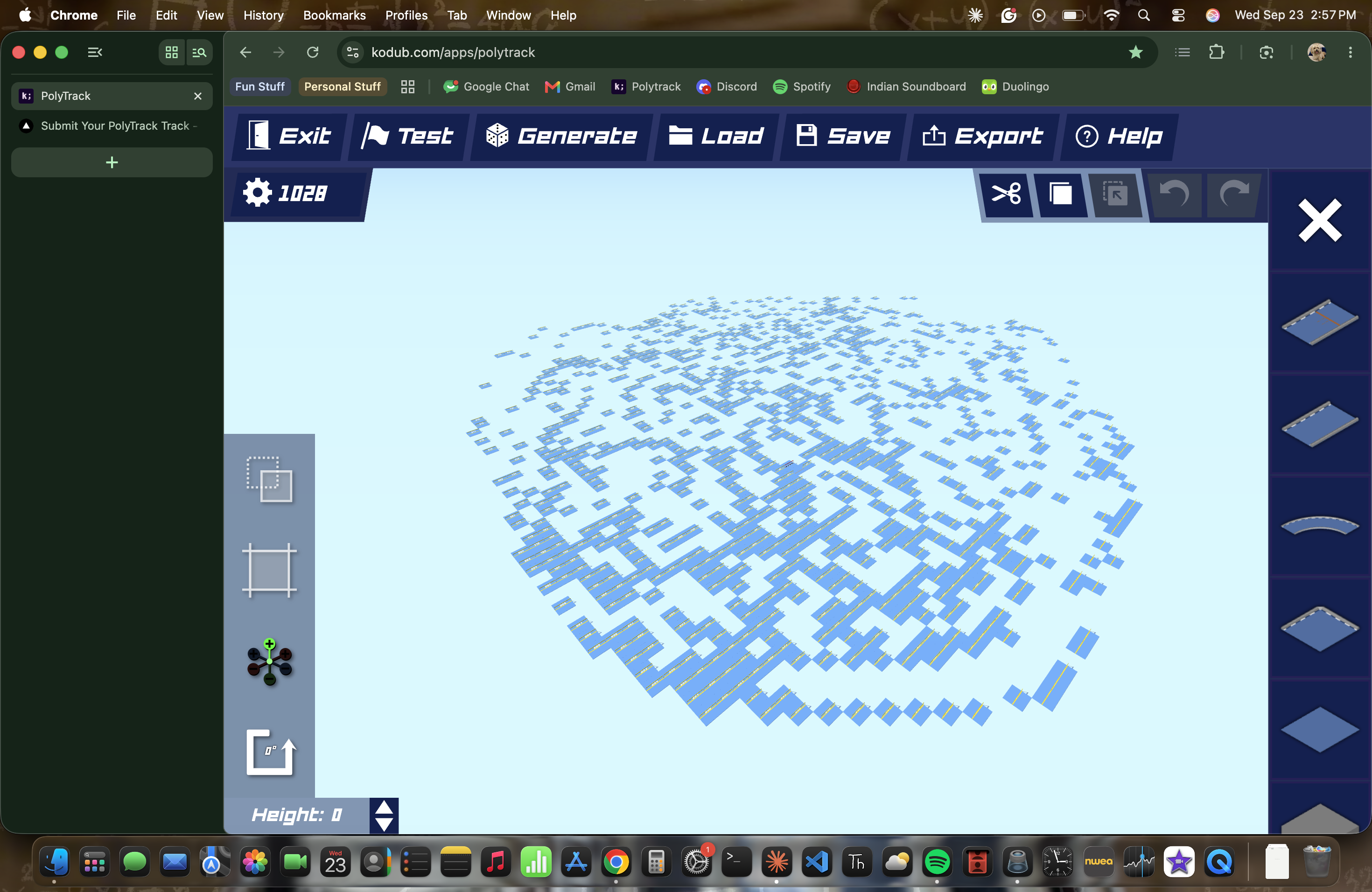Image resolution: width=1372 pixels, height=892 pixels.
Task: Switch to Submit Your PolyTrack Track tab
Action: tap(112, 125)
